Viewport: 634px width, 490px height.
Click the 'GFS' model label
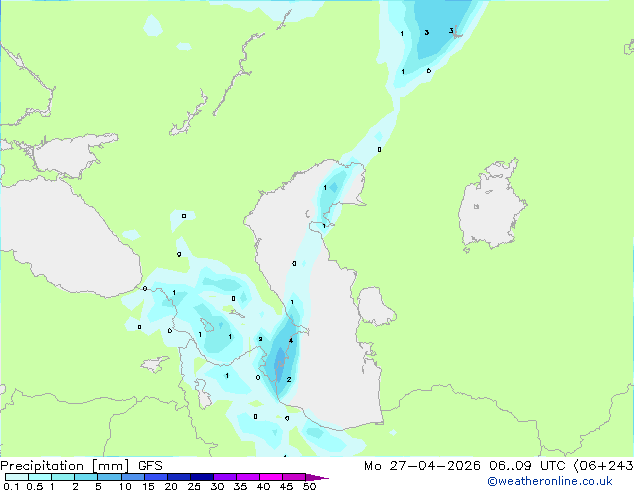[x=150, y=466]
